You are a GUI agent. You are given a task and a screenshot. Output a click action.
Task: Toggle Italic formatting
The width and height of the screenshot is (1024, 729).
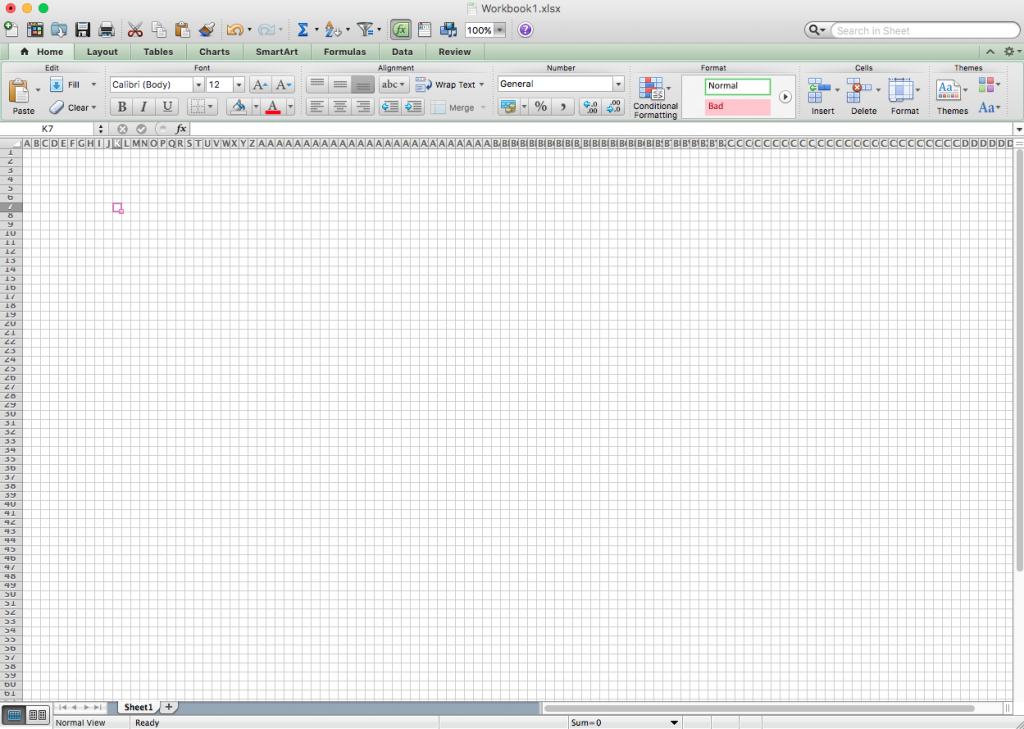(x=144, y=107)
